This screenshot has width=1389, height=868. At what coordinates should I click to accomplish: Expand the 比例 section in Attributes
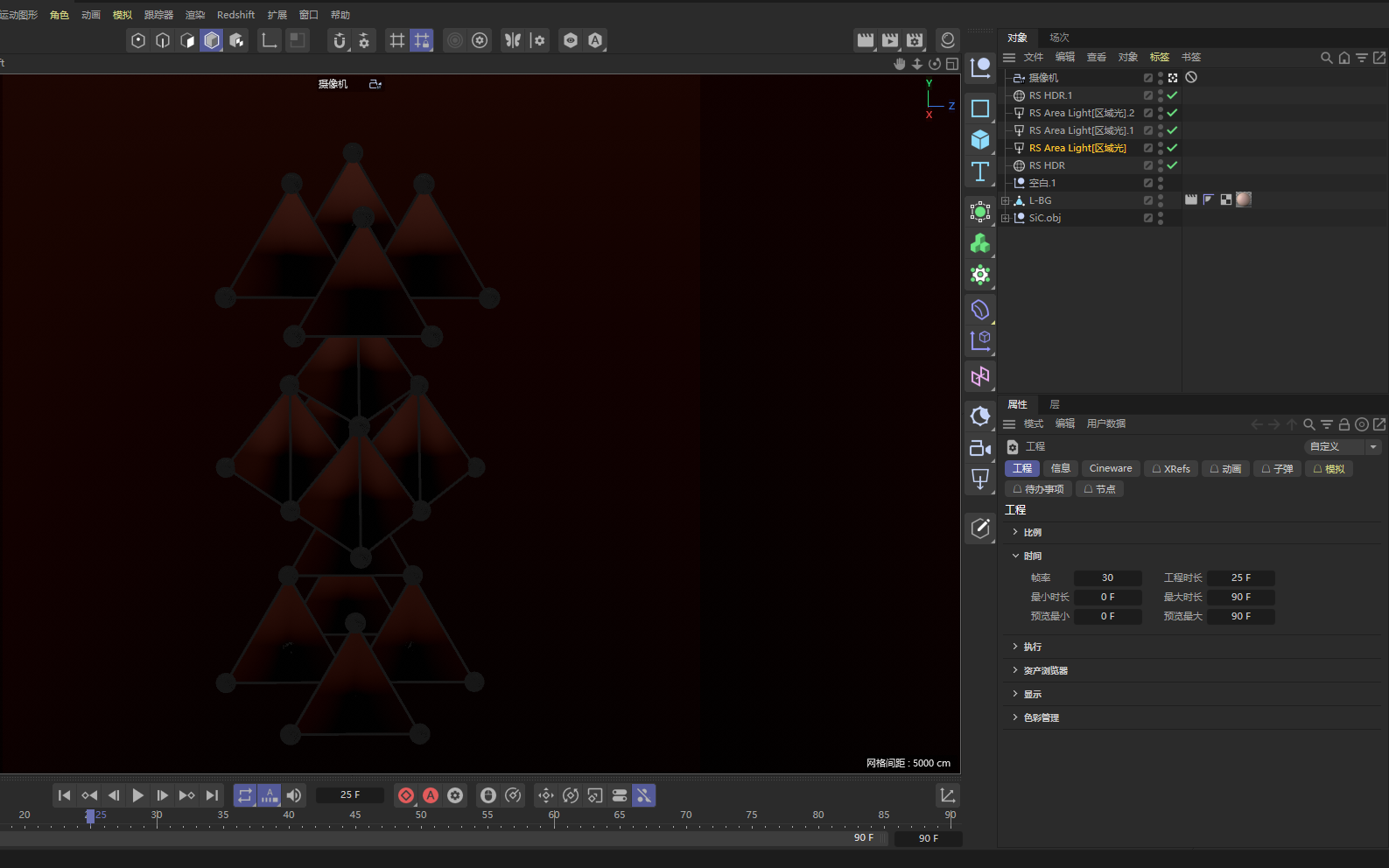1015,532
